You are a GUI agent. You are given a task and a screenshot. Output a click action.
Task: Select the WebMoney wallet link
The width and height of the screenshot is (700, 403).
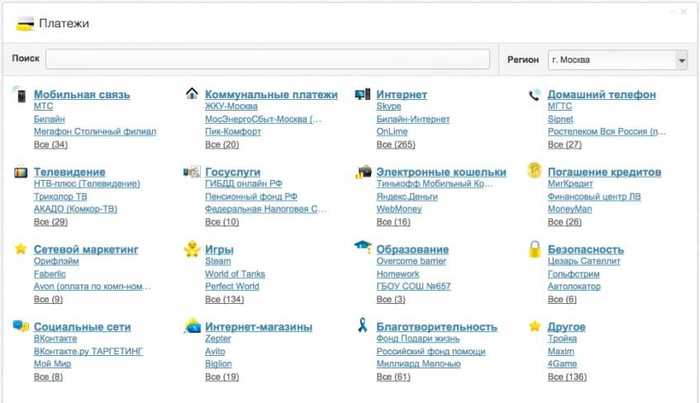[399, 209]
